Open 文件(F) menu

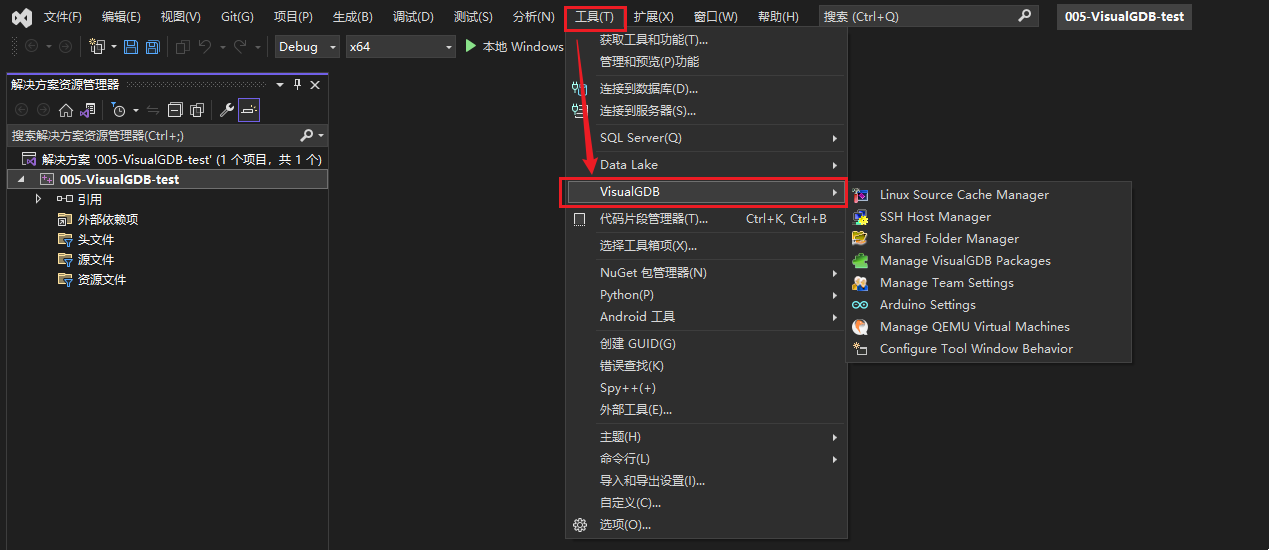coord(63,17)
